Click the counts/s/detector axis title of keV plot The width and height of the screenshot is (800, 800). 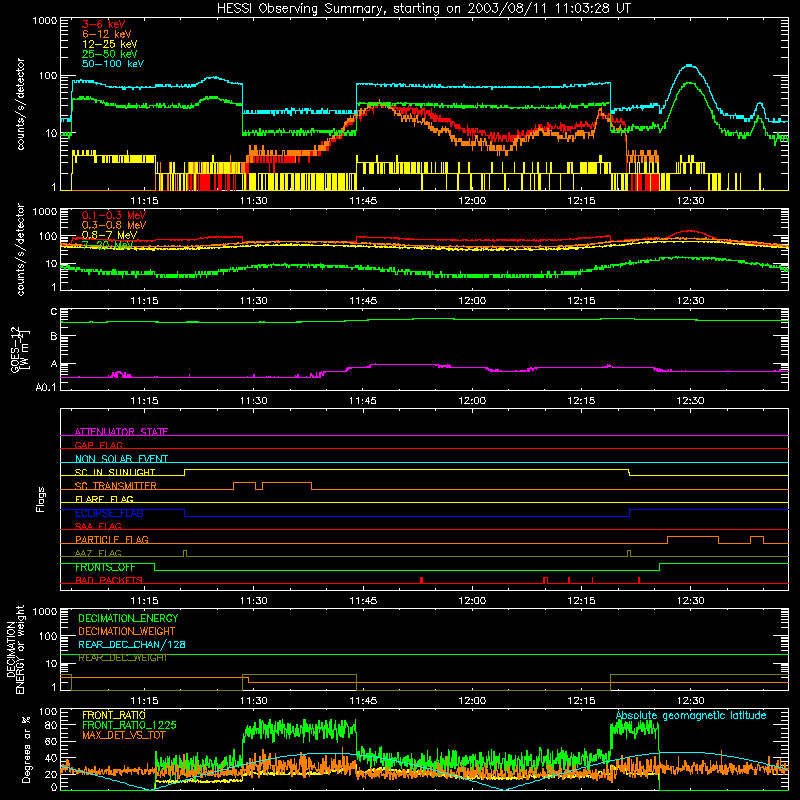pyautogui.click(x=20, y=104)
